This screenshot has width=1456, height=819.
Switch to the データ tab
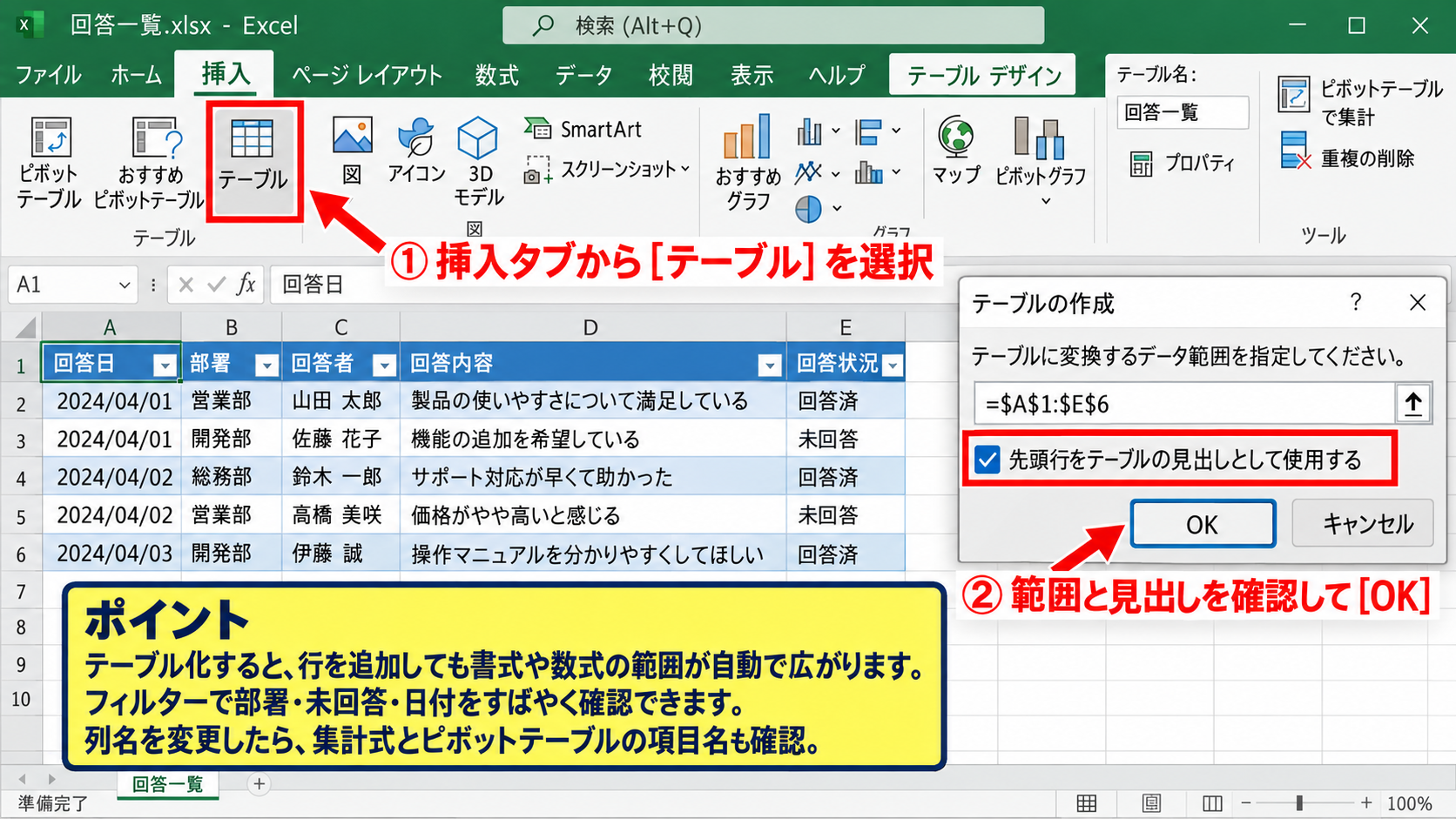(x=583, y=75)
